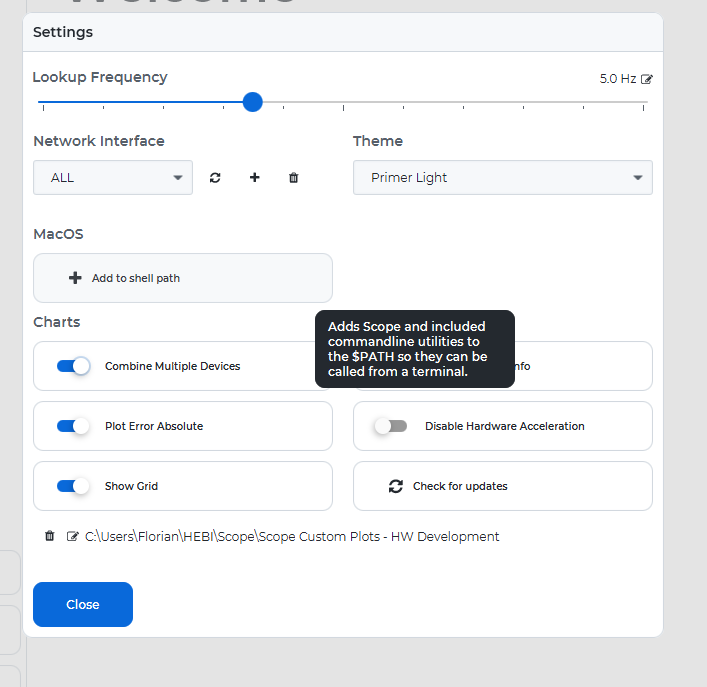
Task: Click the refresh icon in Check for updates
Action: (395, 486)
